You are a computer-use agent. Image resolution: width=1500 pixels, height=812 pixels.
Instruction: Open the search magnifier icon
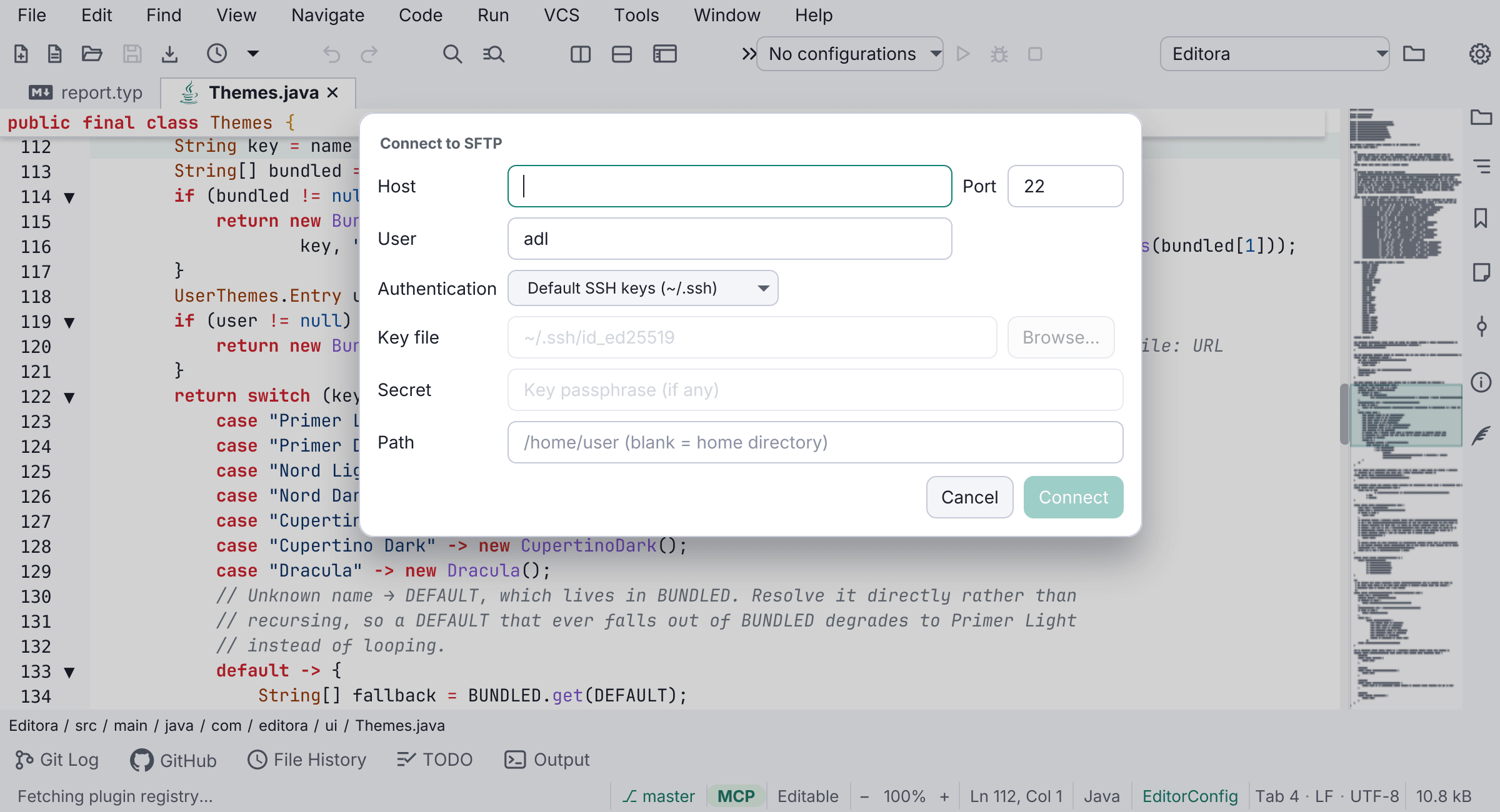tap(452, 54)
